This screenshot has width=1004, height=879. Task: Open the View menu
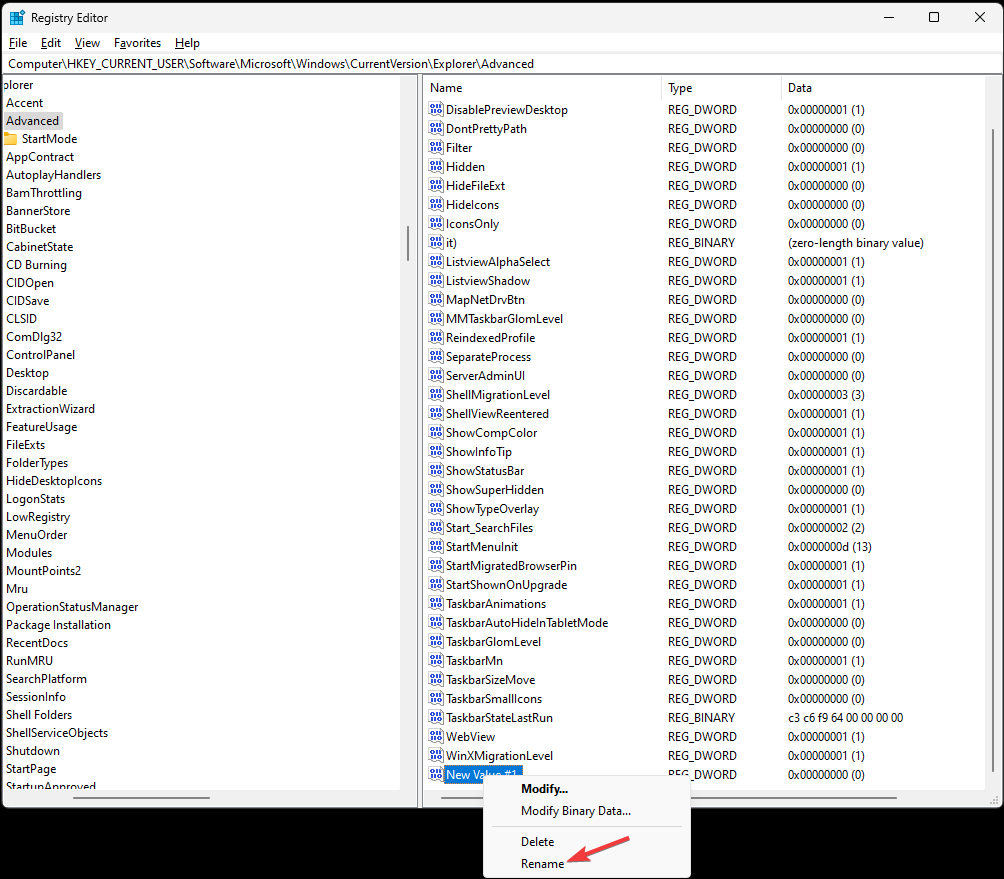point(87,43)
